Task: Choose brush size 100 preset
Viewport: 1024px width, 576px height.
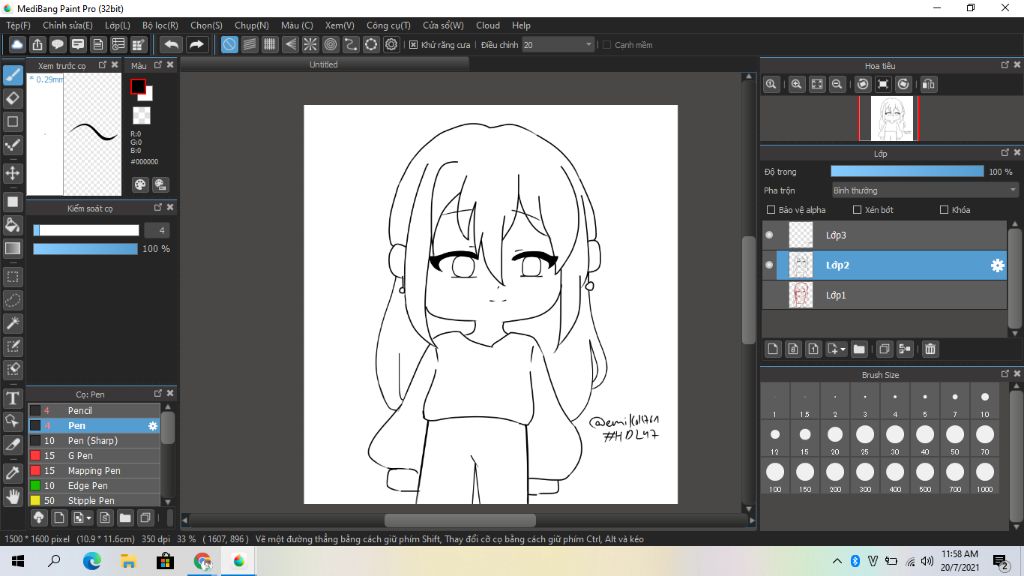Action: click(775, 476)
